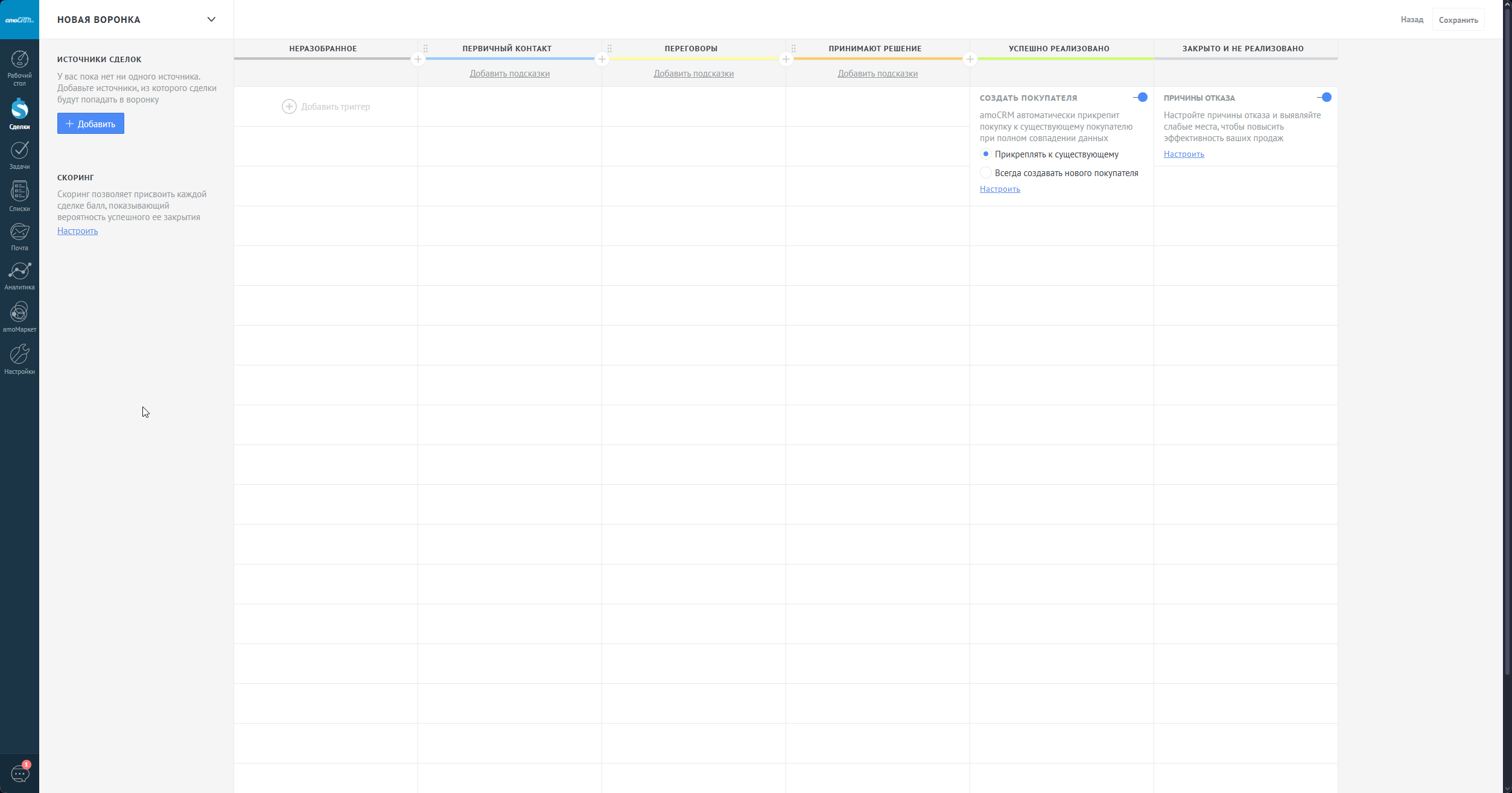Open the Сделки section icon
1512x793 pixels.
(x=19, y=110)
